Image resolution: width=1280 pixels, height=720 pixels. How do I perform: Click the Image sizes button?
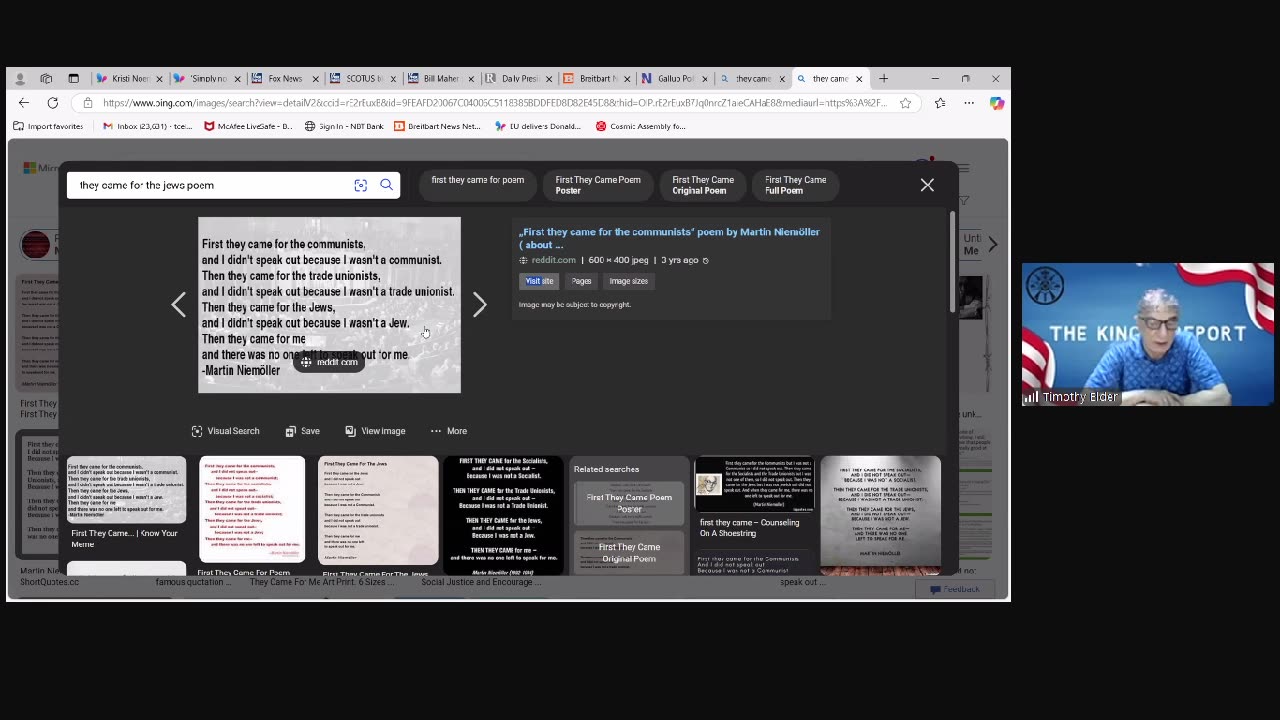coord(629,281)
